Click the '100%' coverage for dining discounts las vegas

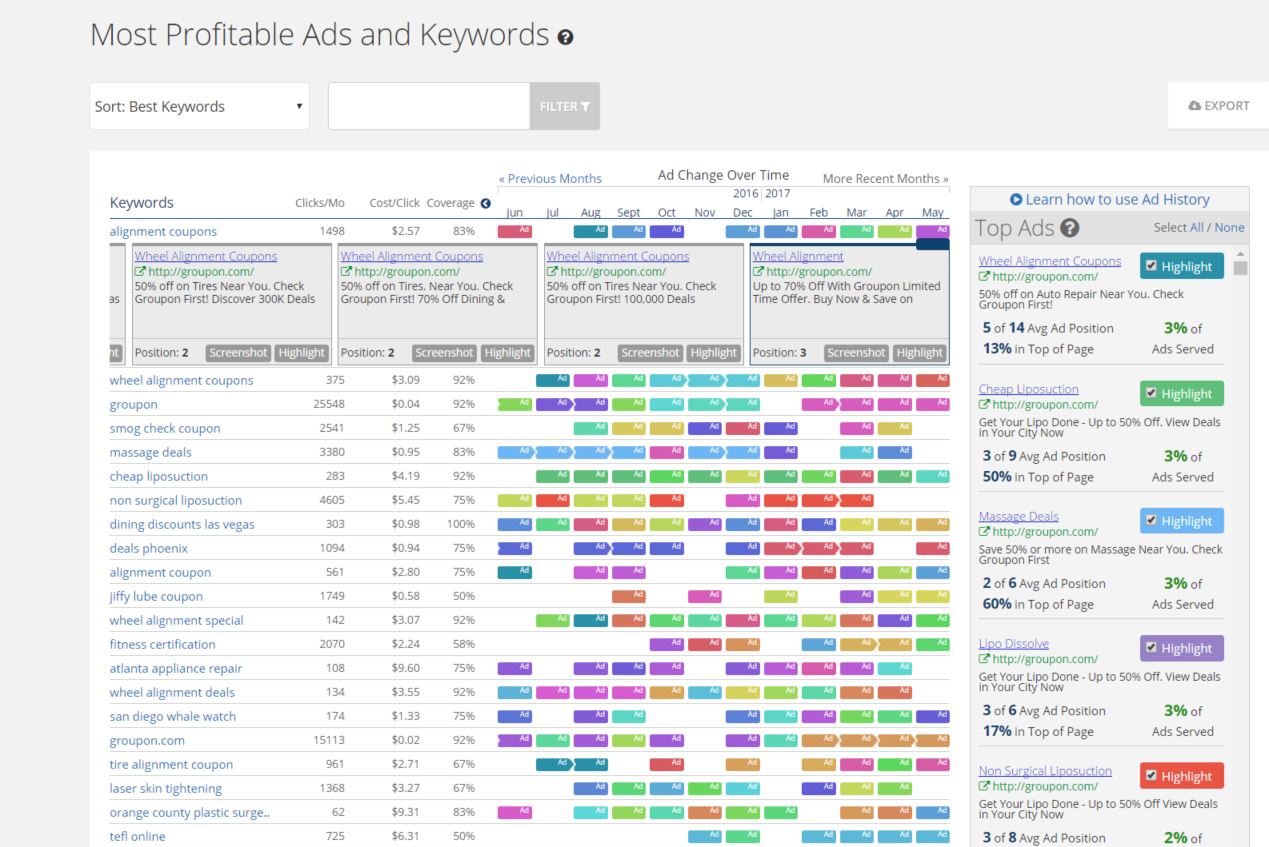click(461, 524)
